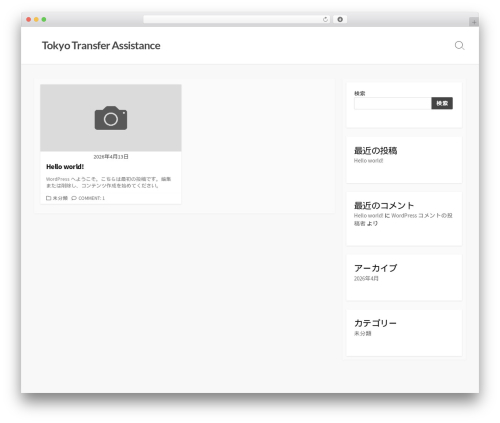Click the round icon right of the address bar
This screenshot has height=423, width=500.
click(340, 19)
